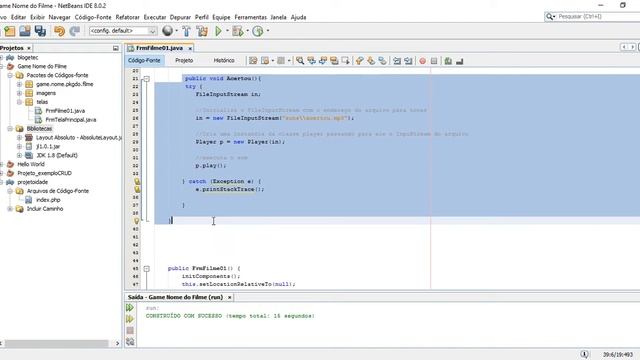
Task: Click the second re-run icon in output panel
Action: (x=130, y=319)
